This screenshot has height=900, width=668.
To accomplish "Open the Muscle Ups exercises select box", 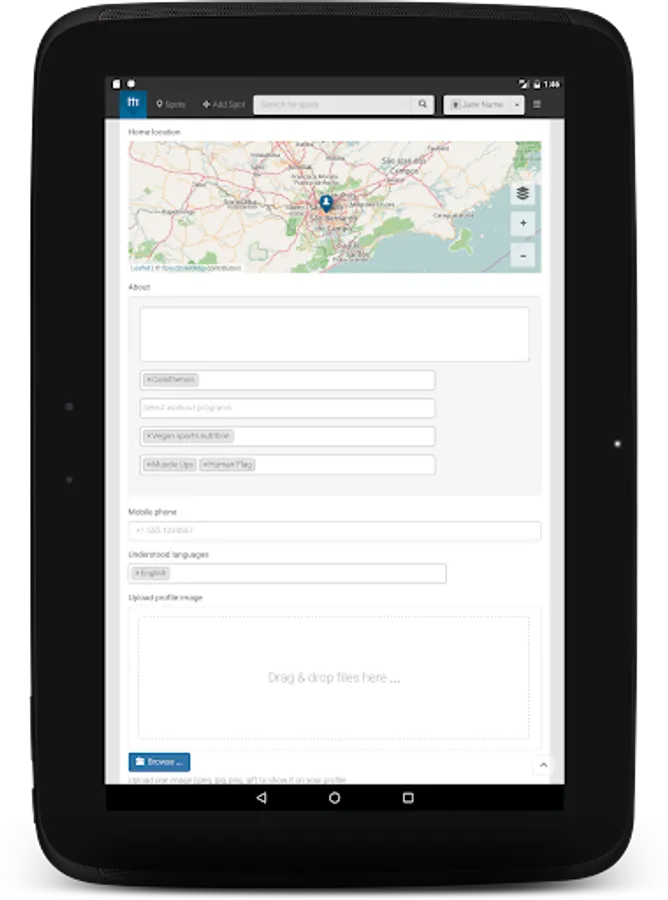I will point(288,464).
